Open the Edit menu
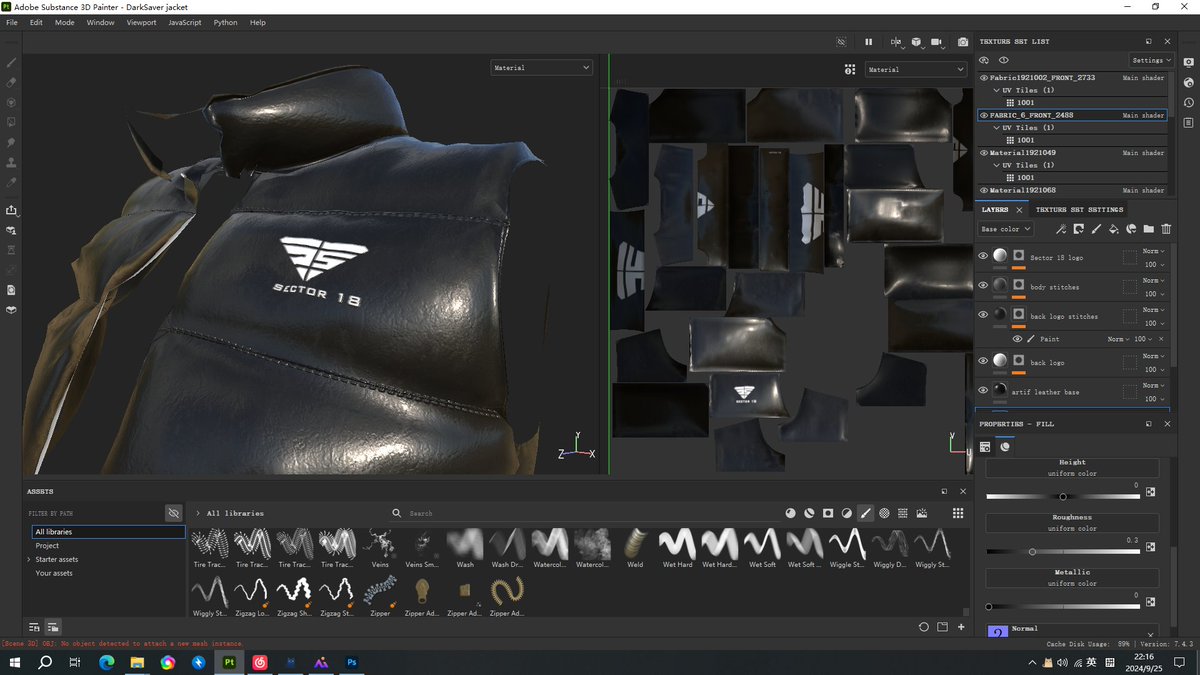 pos(36,22)
